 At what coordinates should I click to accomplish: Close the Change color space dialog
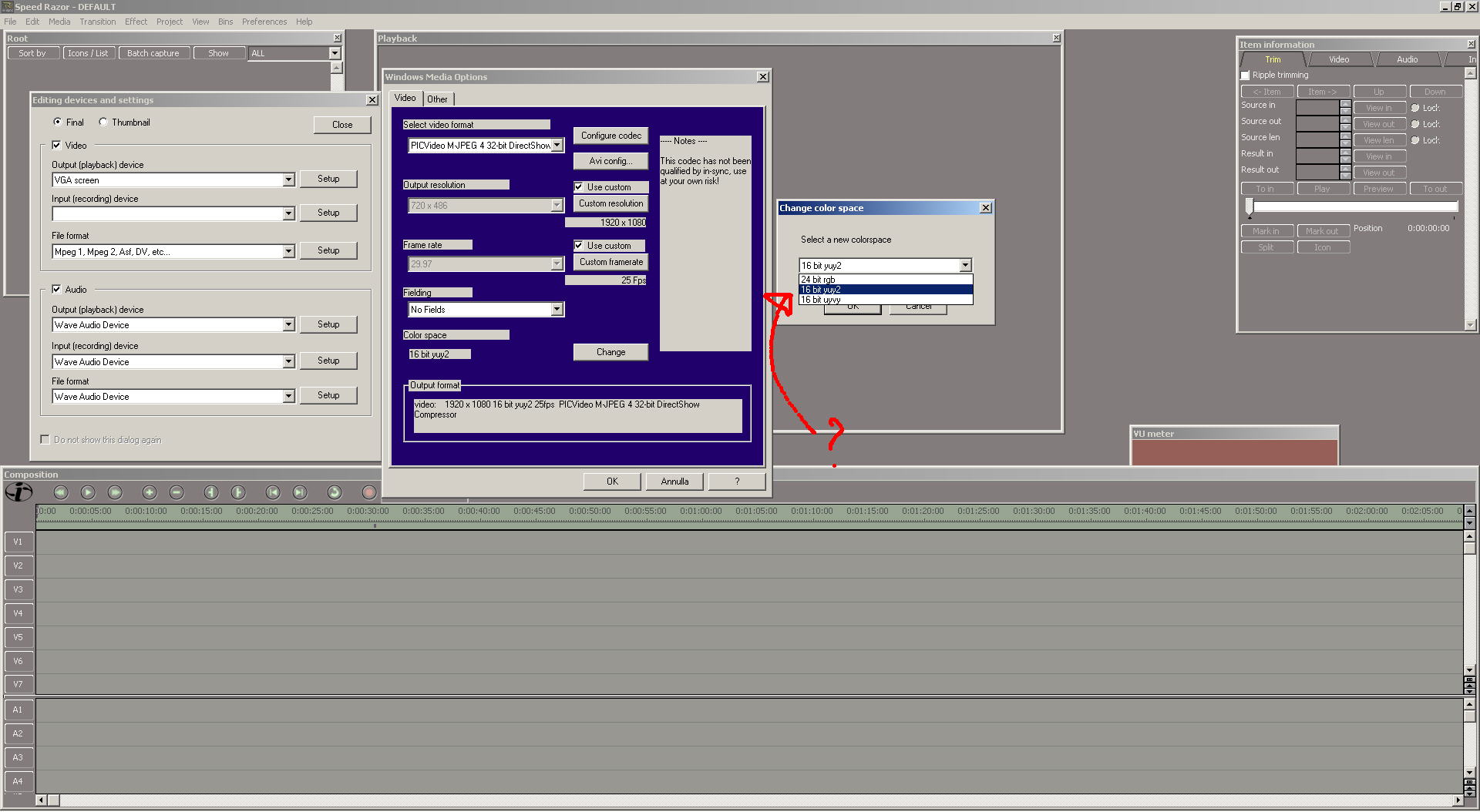985,208
